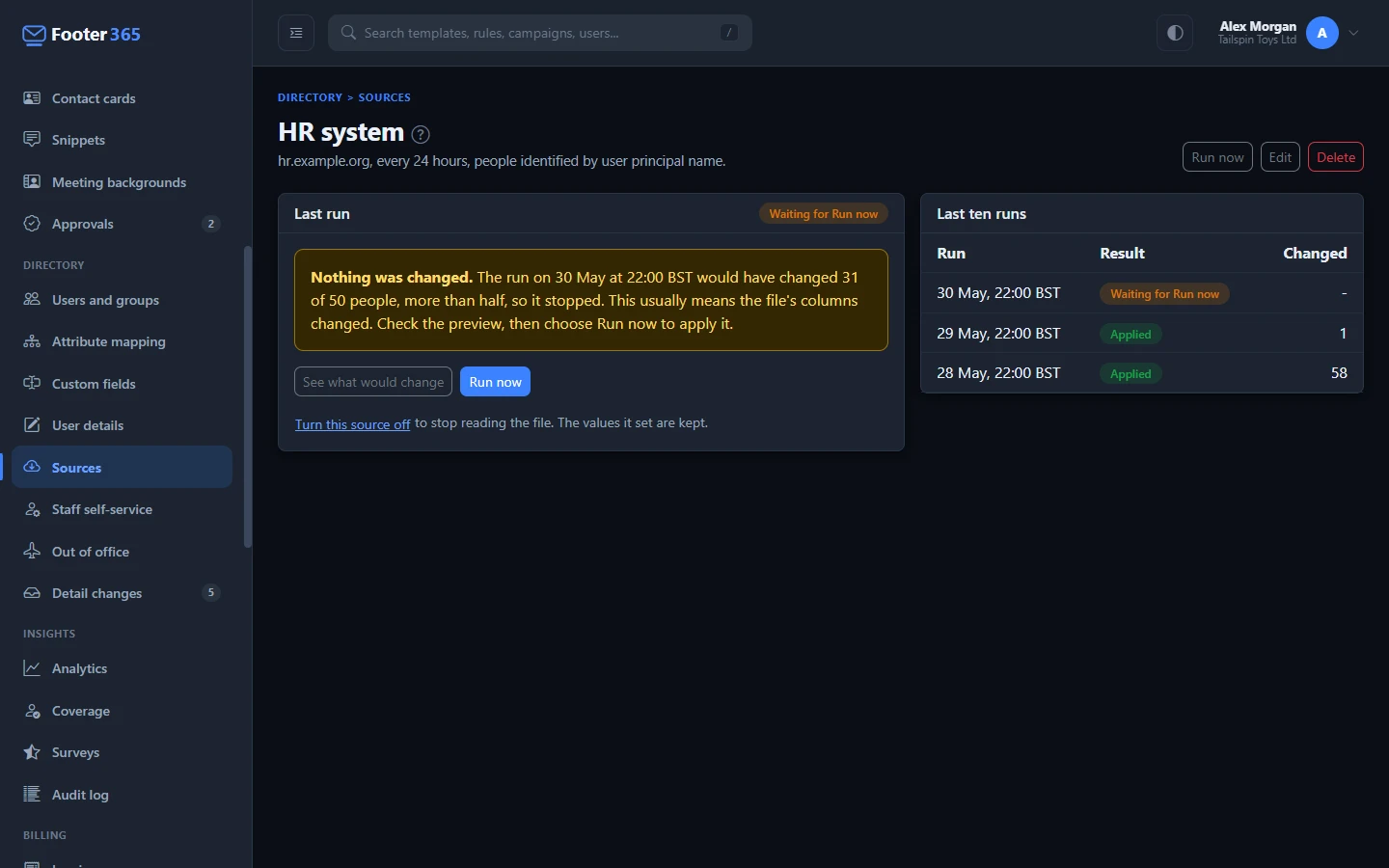The width and height of the screenshot is (1389, 868).
Task: Open the Audit log
Action: coord(122,795)
